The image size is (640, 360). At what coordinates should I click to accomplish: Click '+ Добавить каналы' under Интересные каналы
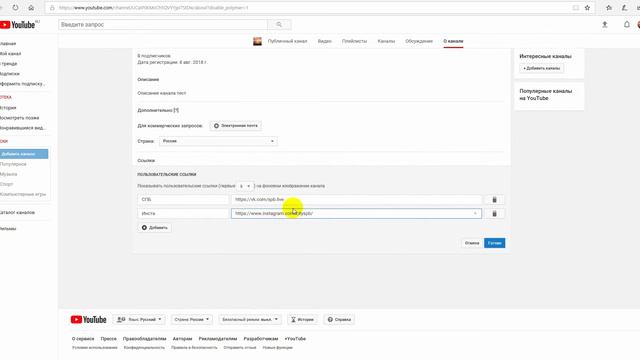tap(542, 69)
